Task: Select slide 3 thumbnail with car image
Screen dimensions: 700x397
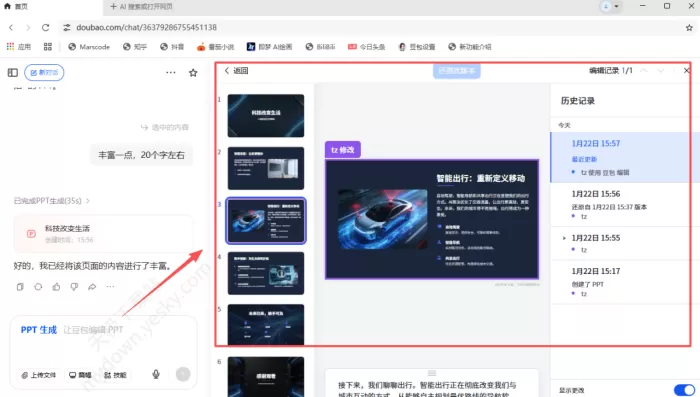Action: click(266, 221)
